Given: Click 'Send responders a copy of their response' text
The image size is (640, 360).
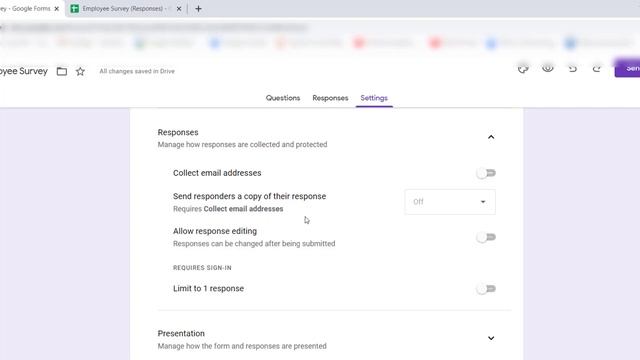Looking at the screenshot, I should 249,196.
